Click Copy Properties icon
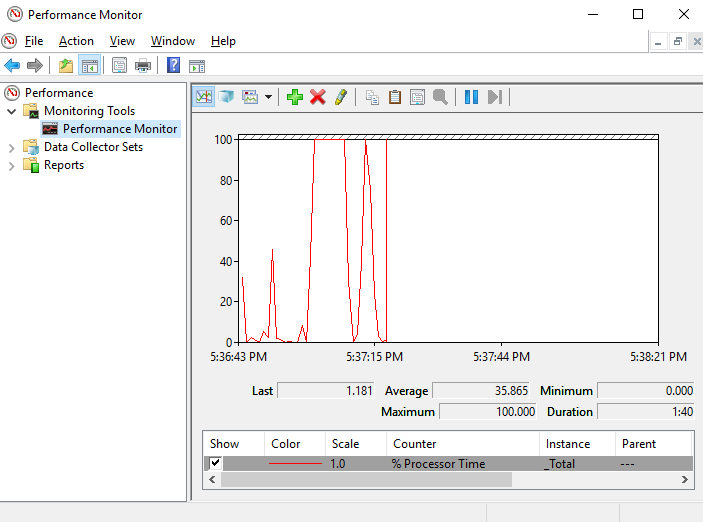This screenshot has height=522, width=703. pos(372,97)
